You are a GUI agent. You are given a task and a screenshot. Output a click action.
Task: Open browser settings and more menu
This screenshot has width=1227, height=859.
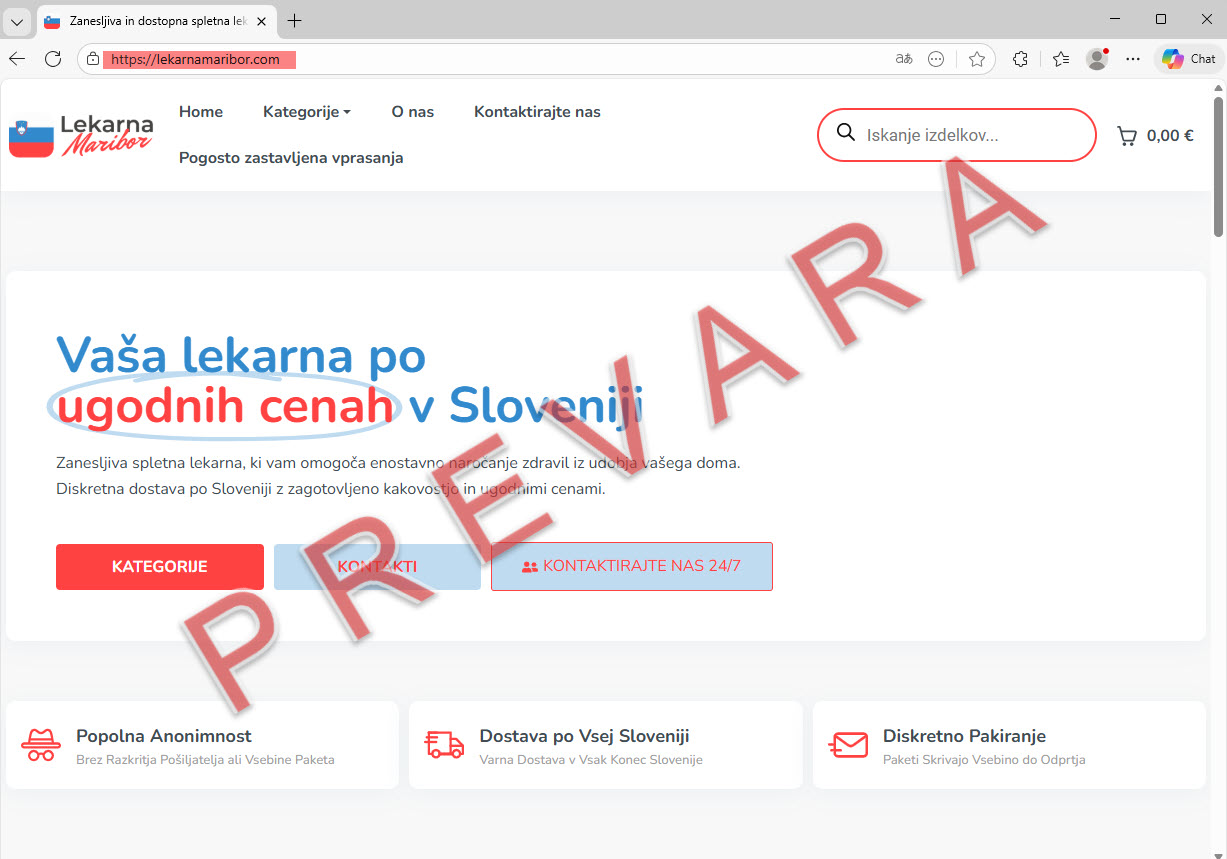click(1133, 59)
